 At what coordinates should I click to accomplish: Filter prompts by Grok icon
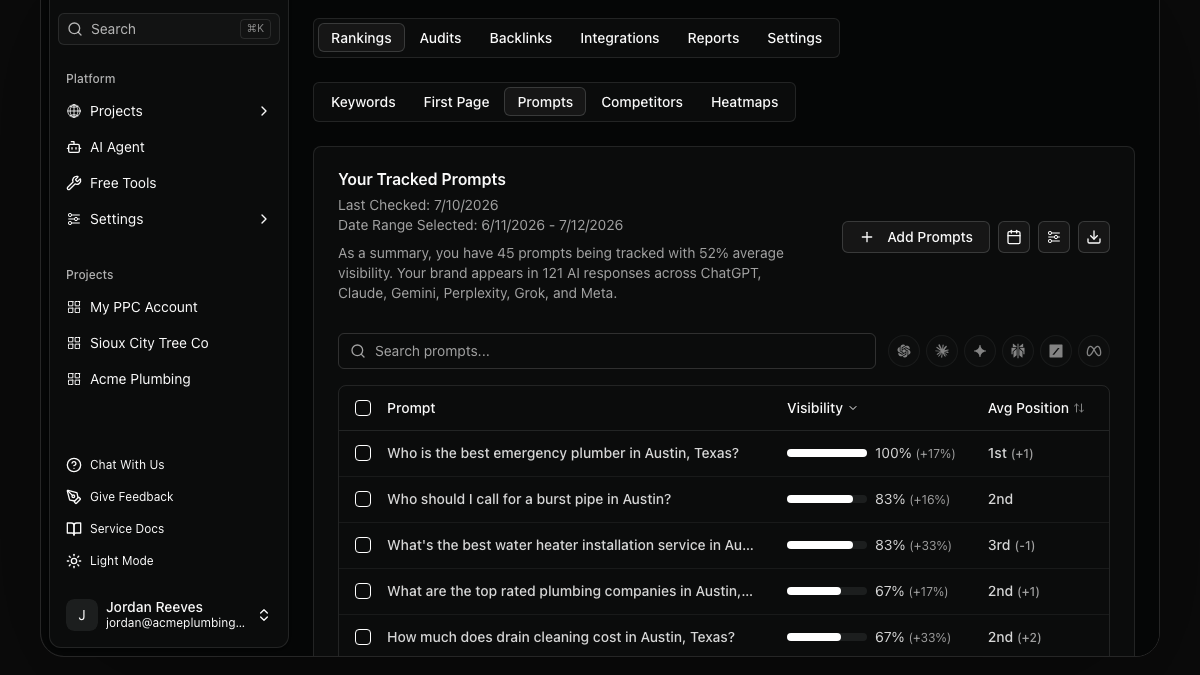click(x=1056, y=351)
